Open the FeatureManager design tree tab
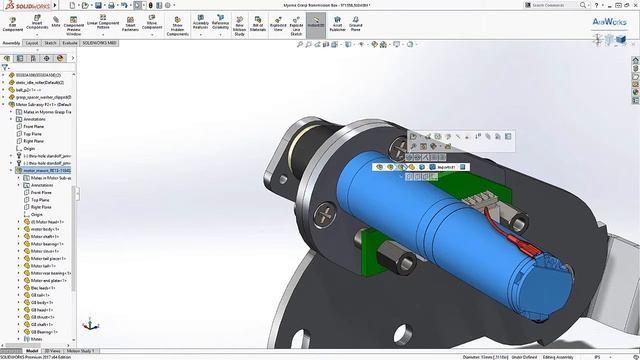 (x=7, y=58)
